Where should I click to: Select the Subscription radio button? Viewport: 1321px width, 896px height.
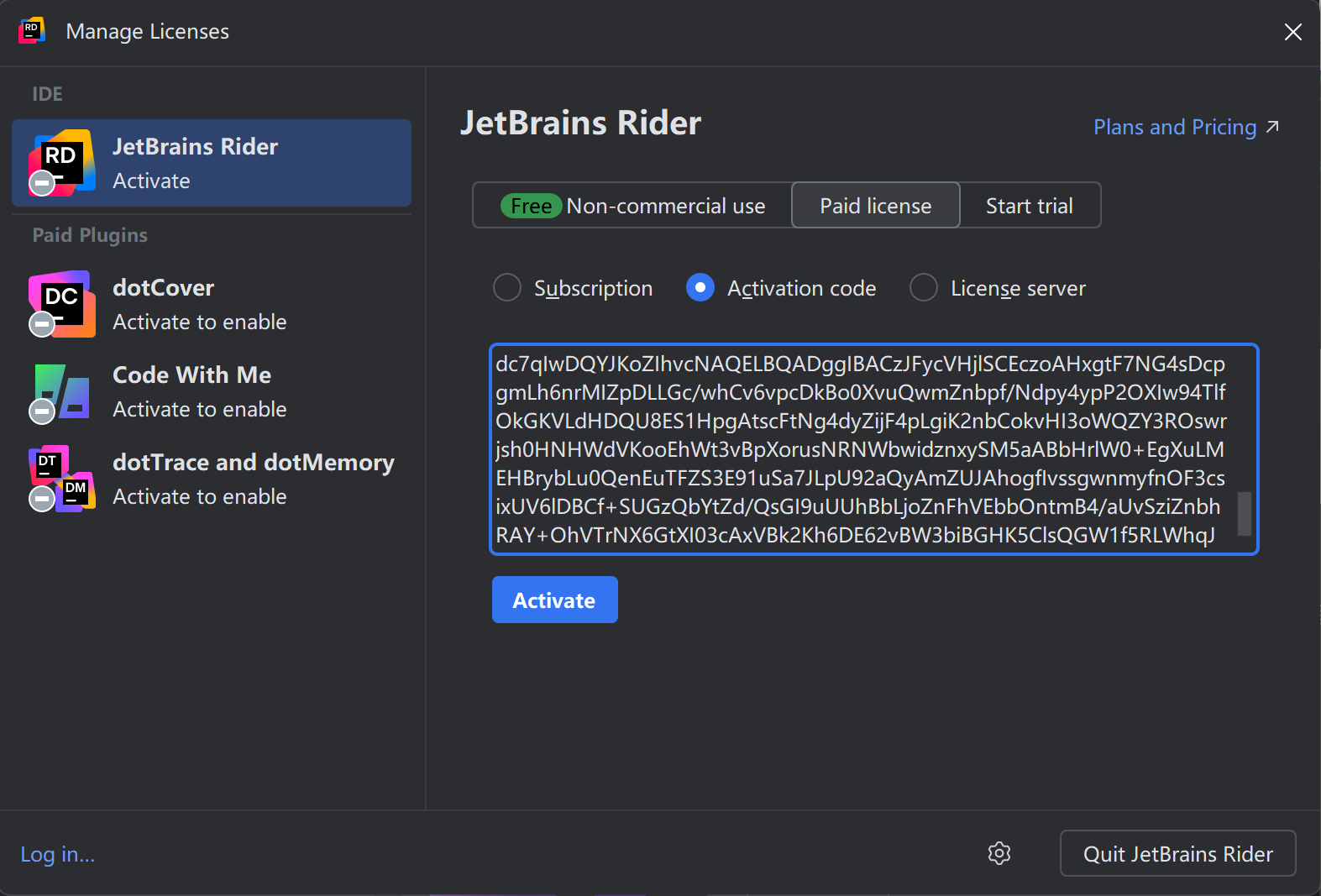[507, 288]
